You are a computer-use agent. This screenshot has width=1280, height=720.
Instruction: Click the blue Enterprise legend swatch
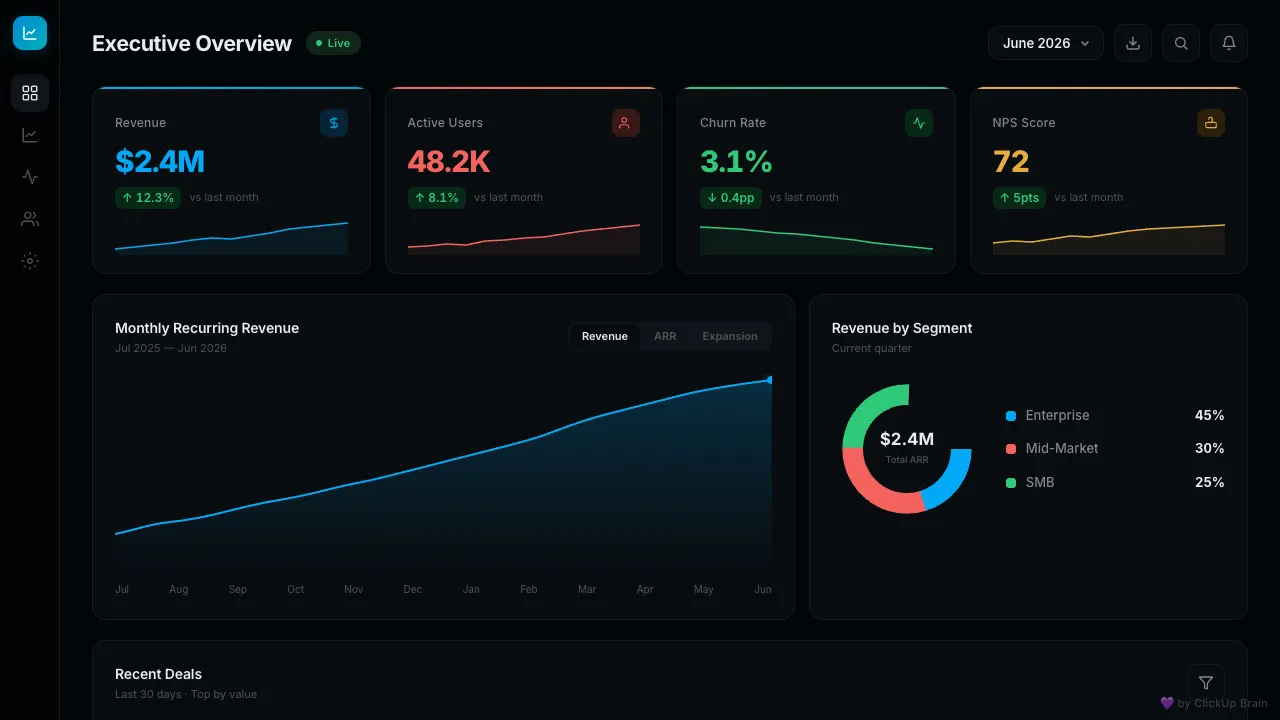pos(1011,416)
